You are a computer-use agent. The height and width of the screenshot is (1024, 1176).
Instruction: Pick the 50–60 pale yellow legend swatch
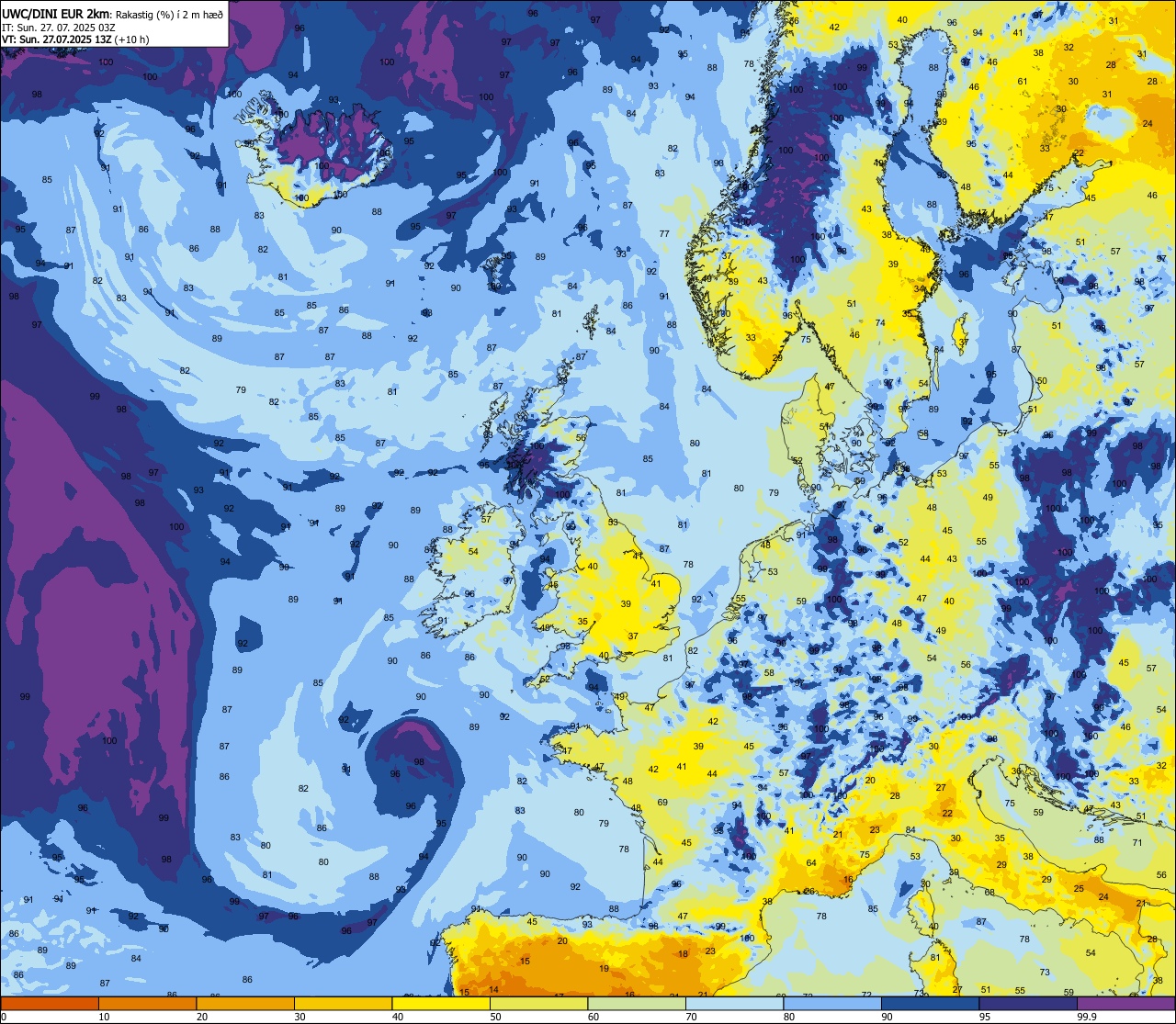click(538, 1005)
